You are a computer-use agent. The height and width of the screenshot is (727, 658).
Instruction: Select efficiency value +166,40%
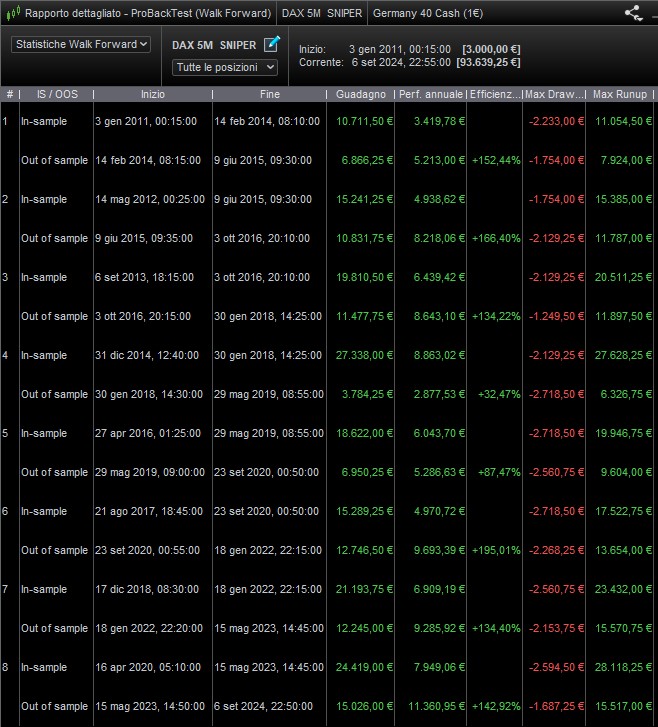pos(496,238)
